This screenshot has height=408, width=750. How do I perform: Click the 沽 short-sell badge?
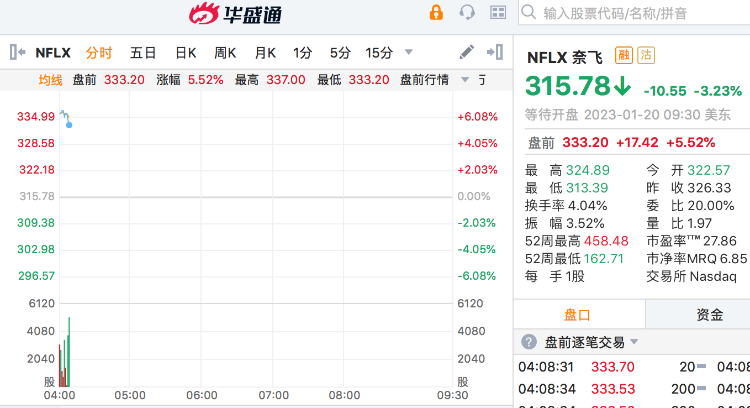pyautogui.click(x=646, y=55)
